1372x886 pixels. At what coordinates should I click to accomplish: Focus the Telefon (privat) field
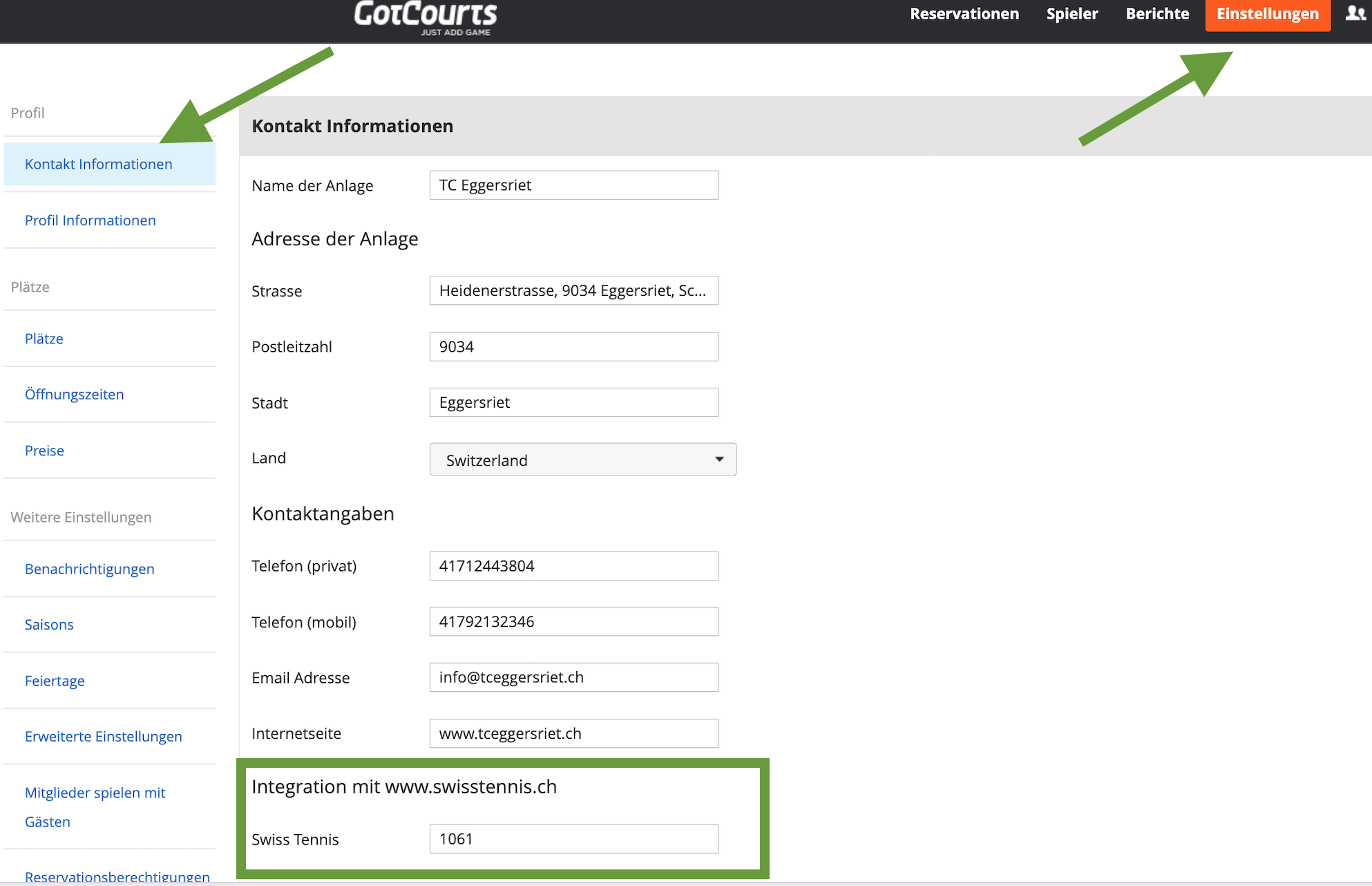[574, 566]
